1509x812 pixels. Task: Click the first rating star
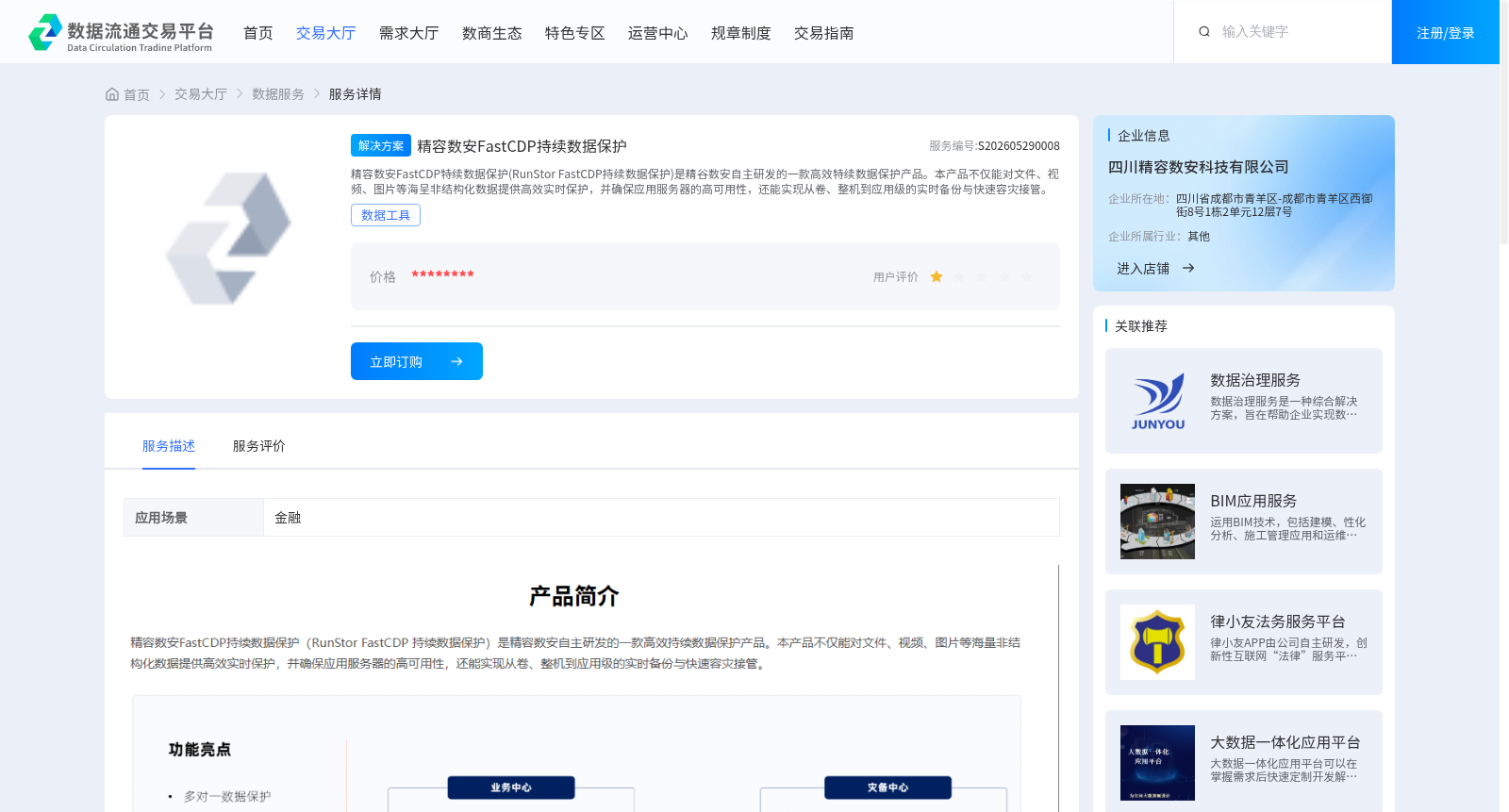[x=937, y=276]
